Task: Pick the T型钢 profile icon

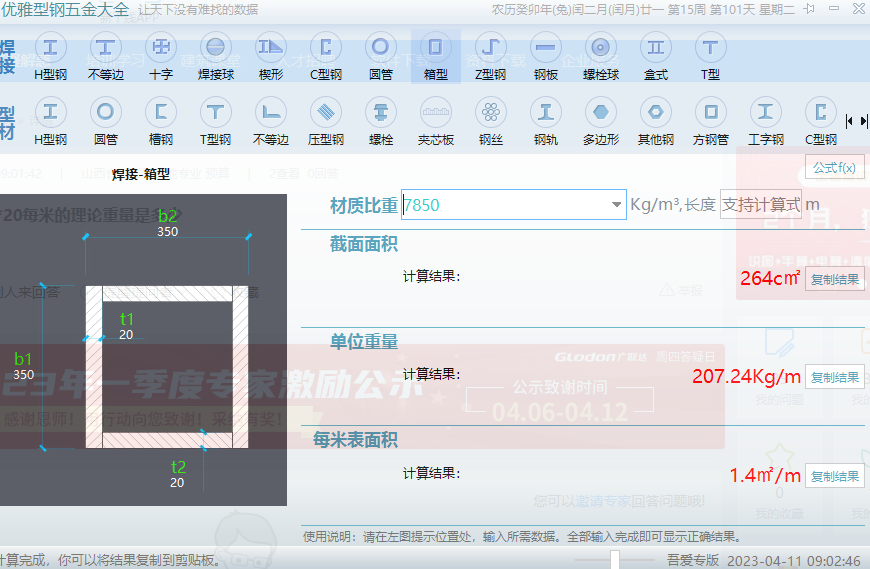Action: coord(215,121)
